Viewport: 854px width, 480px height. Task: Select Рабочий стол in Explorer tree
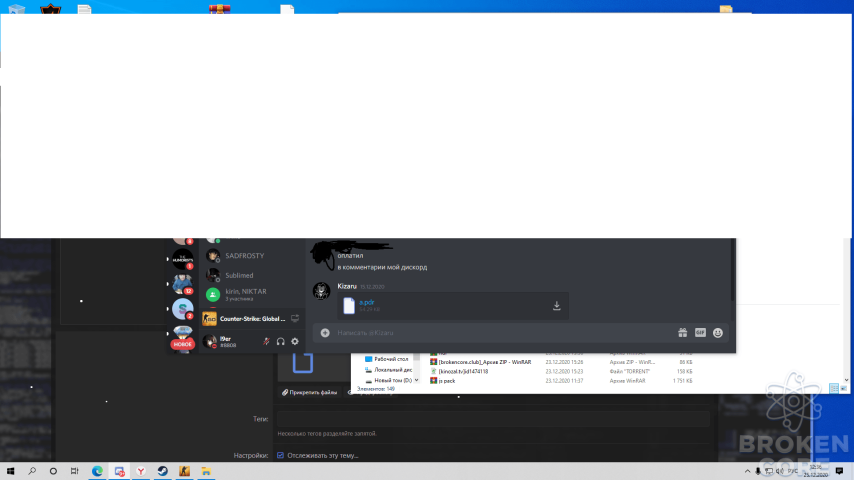386,359
